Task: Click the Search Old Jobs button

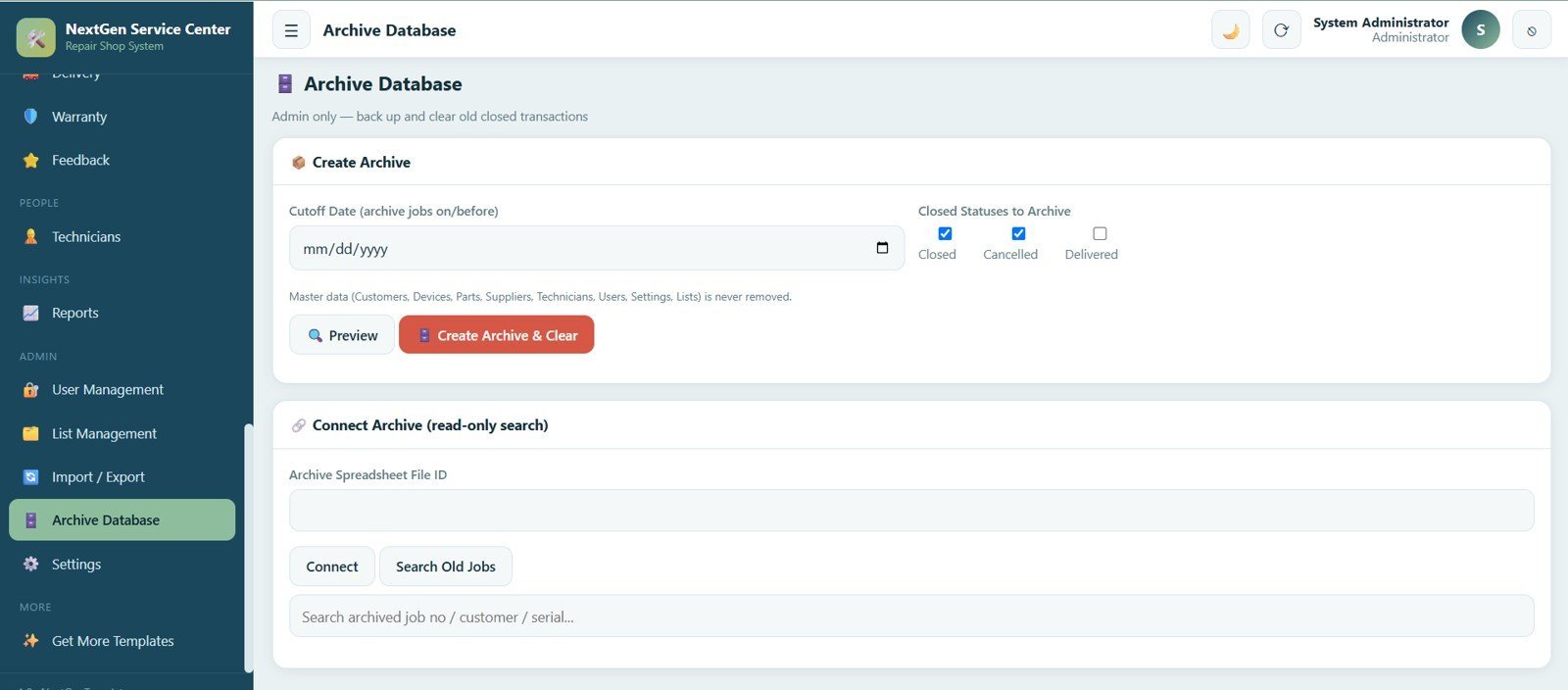Action: coord(446,567)
